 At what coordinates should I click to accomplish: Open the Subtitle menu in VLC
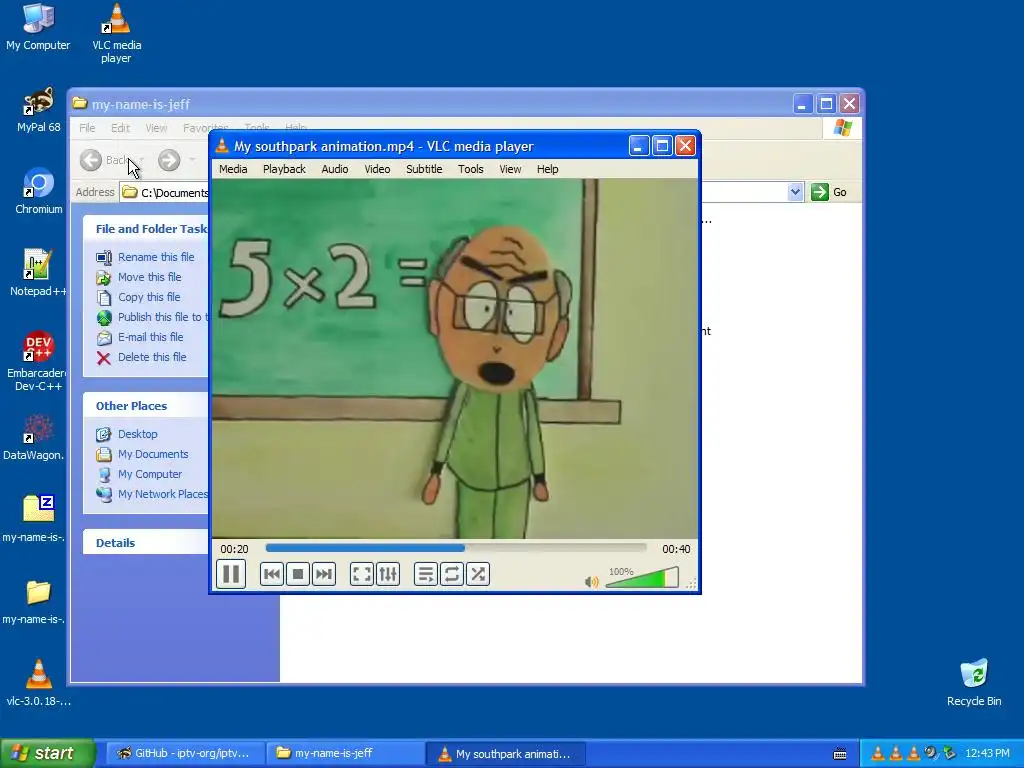424,169
